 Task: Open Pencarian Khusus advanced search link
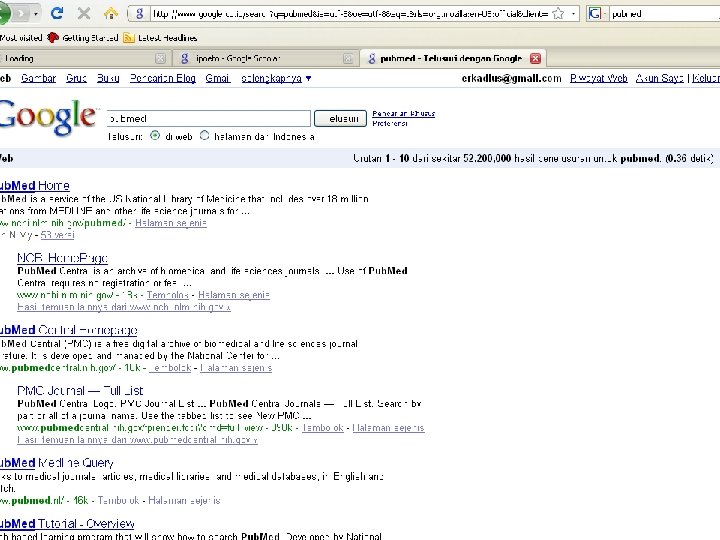403,113
